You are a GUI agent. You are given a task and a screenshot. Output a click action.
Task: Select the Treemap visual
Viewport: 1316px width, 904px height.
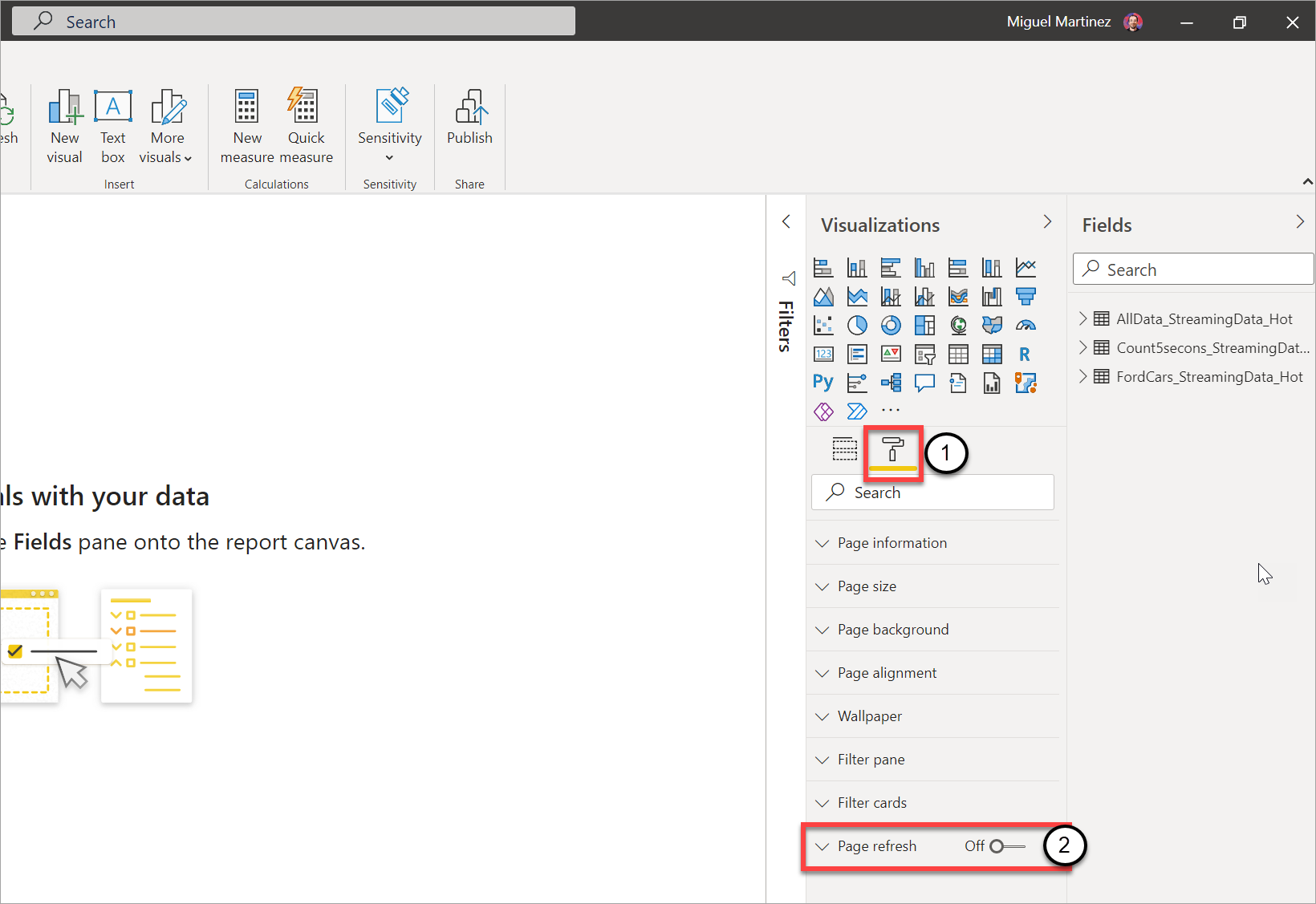click(x=924, y=325)
